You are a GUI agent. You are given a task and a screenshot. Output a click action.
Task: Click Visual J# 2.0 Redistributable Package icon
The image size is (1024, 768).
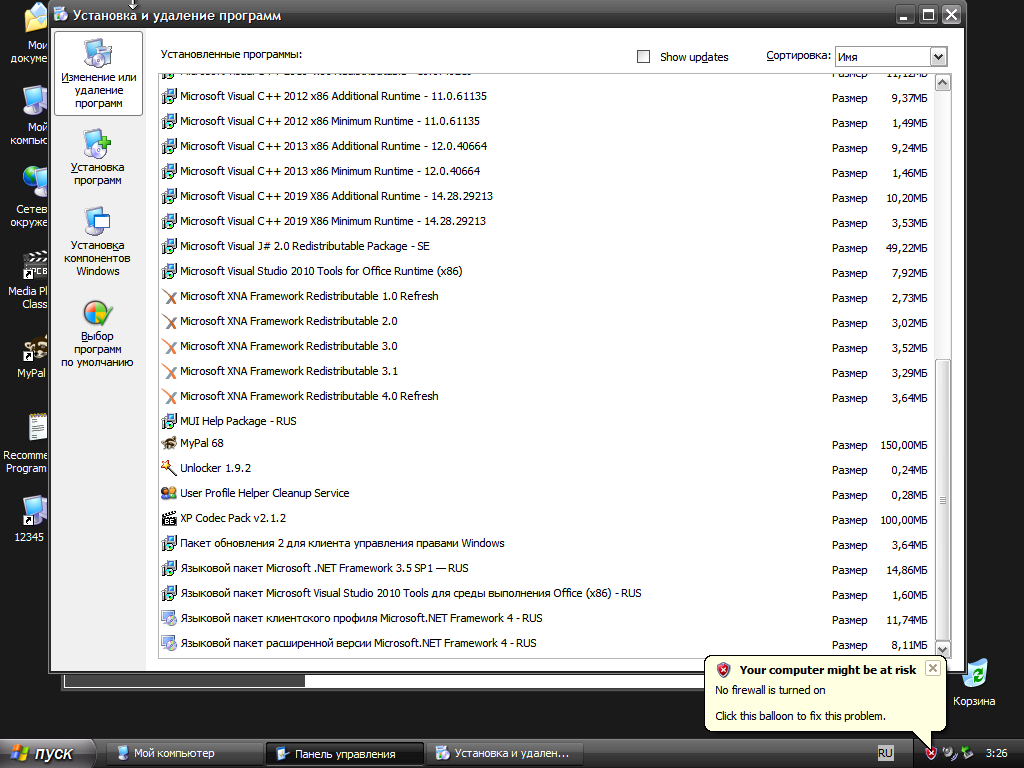(169, 246)
